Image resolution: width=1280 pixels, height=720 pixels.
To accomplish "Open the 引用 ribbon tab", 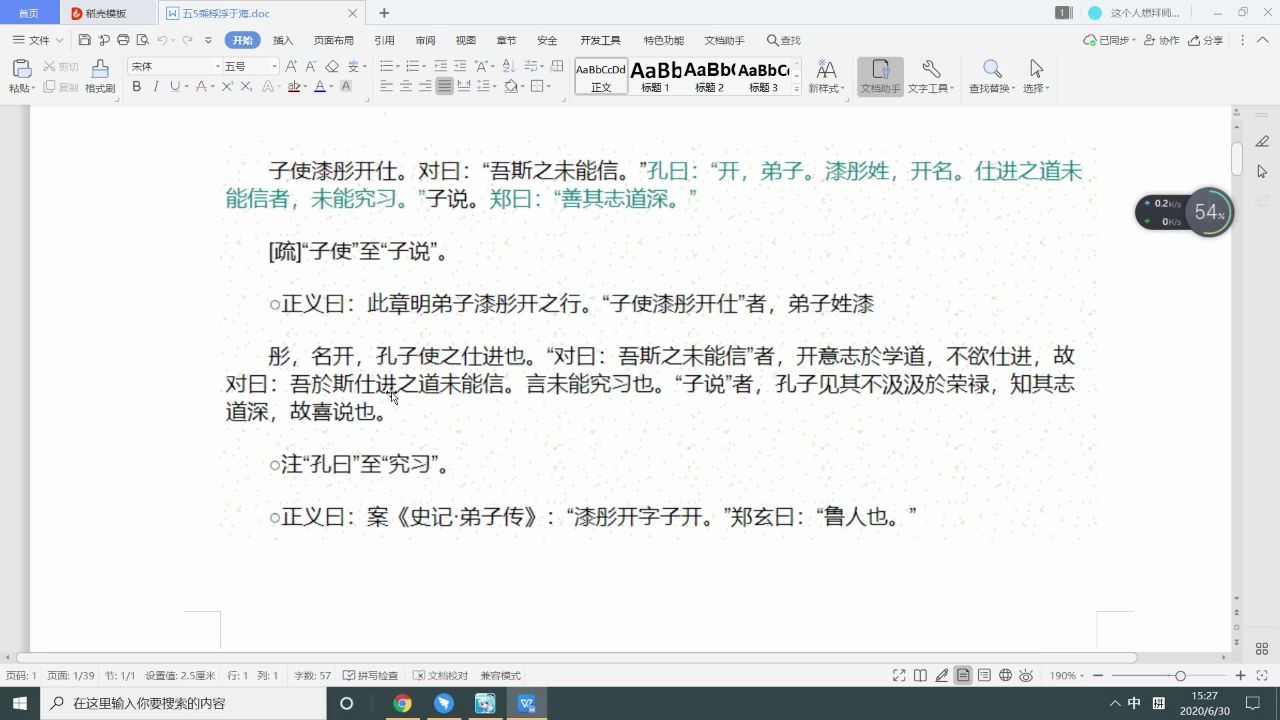I will (x=384, y=40).
